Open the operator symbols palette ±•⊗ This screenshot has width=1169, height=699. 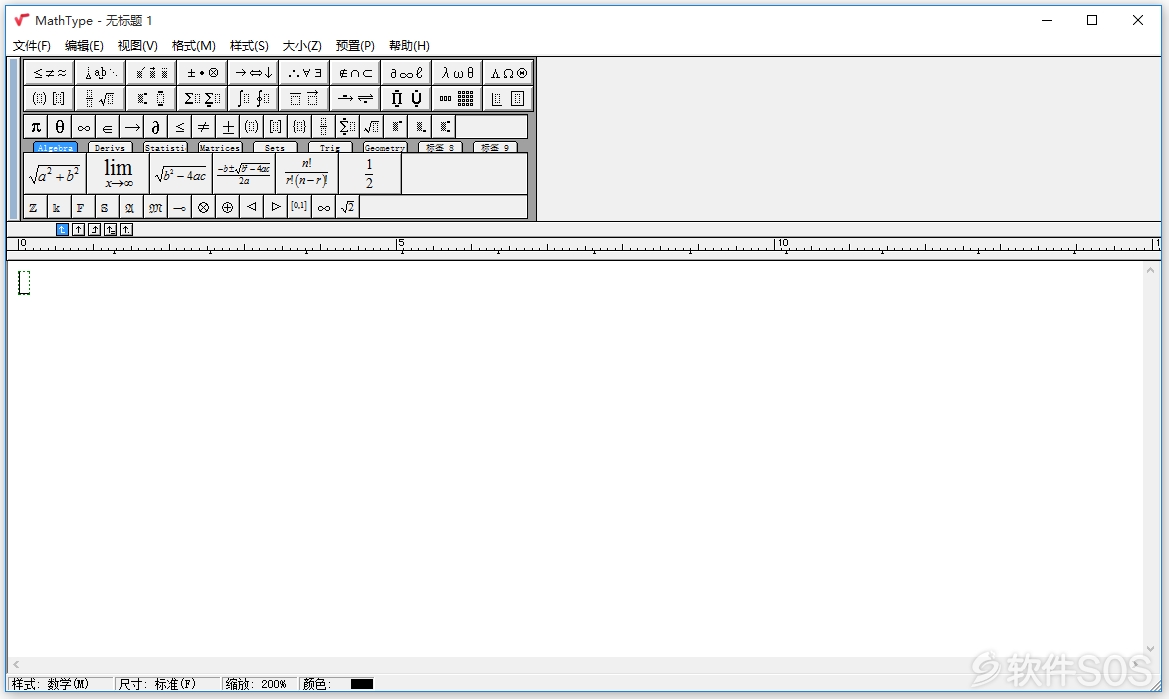tap(202, 73)
